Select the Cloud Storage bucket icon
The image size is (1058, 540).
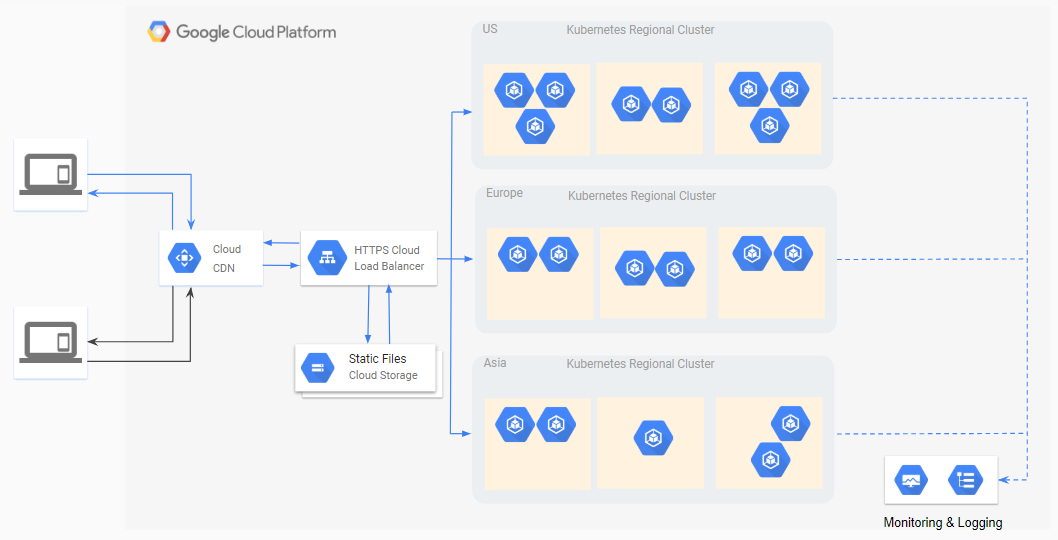point(318,368)
